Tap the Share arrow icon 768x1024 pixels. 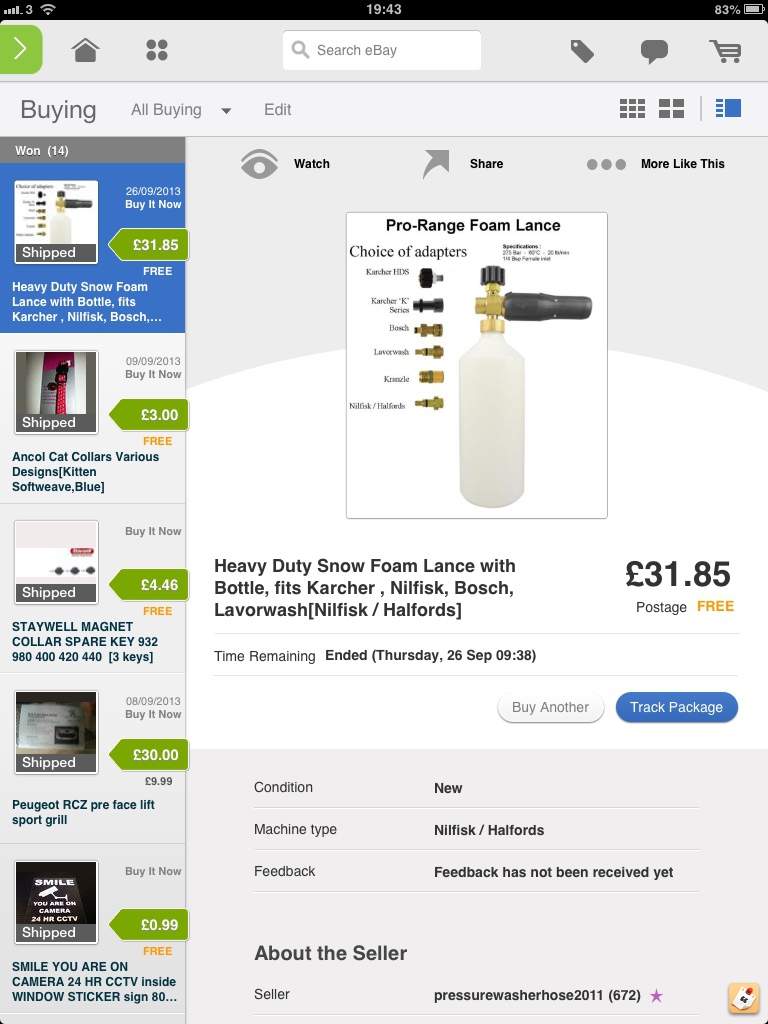436,164
